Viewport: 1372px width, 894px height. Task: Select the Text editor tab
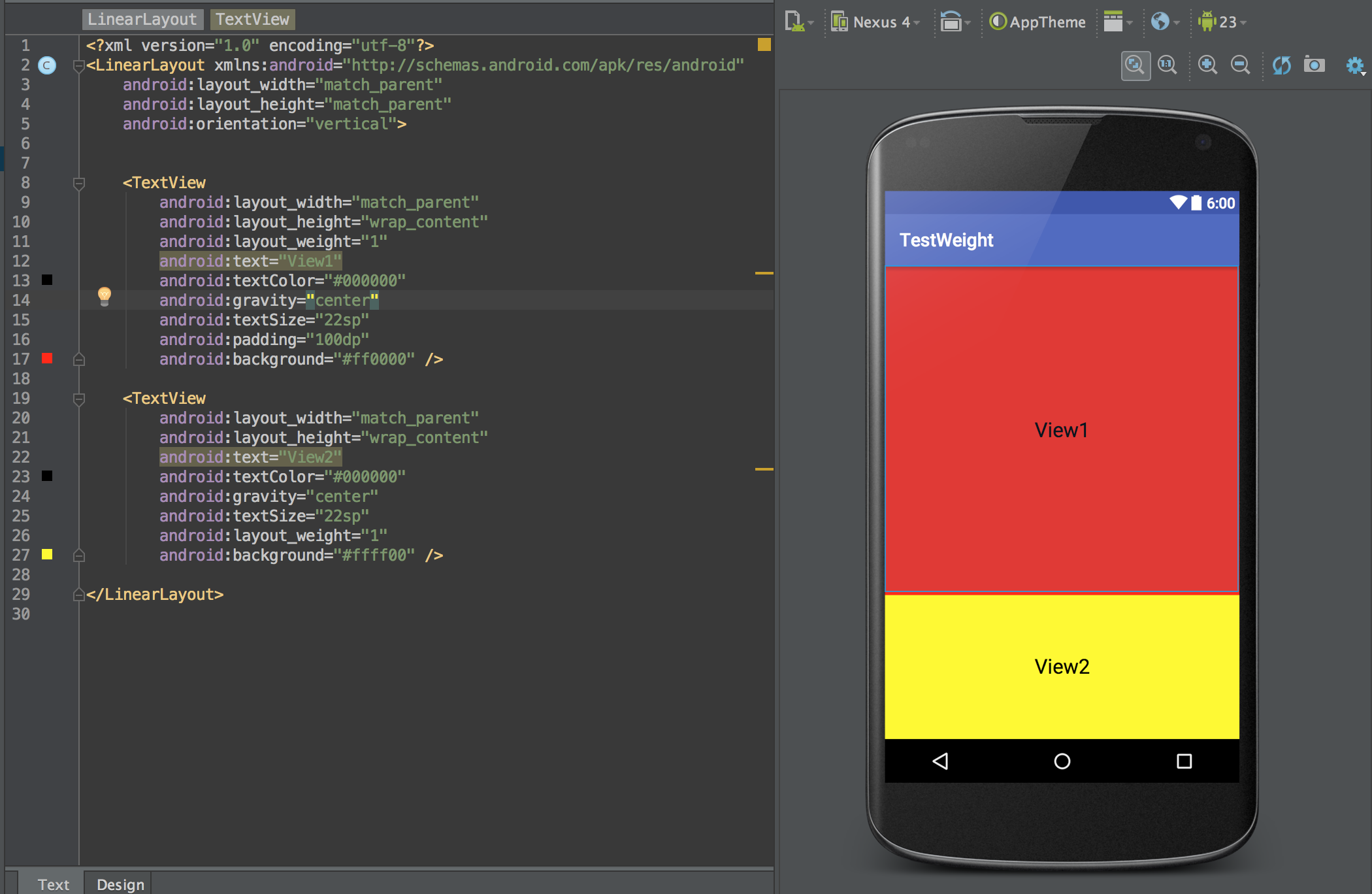(53, 884)
